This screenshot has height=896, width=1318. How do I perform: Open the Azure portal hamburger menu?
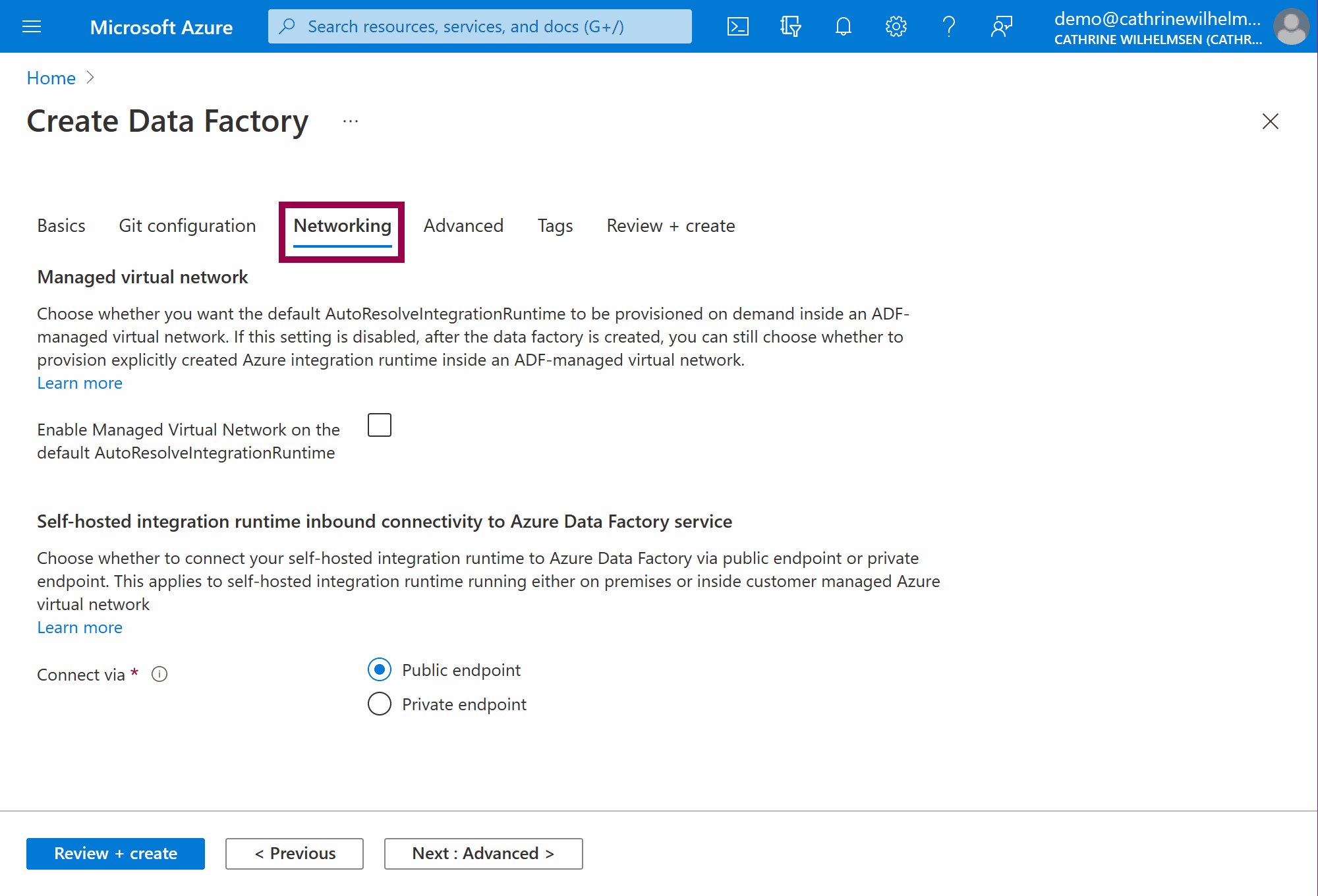[x=32, y=26]
